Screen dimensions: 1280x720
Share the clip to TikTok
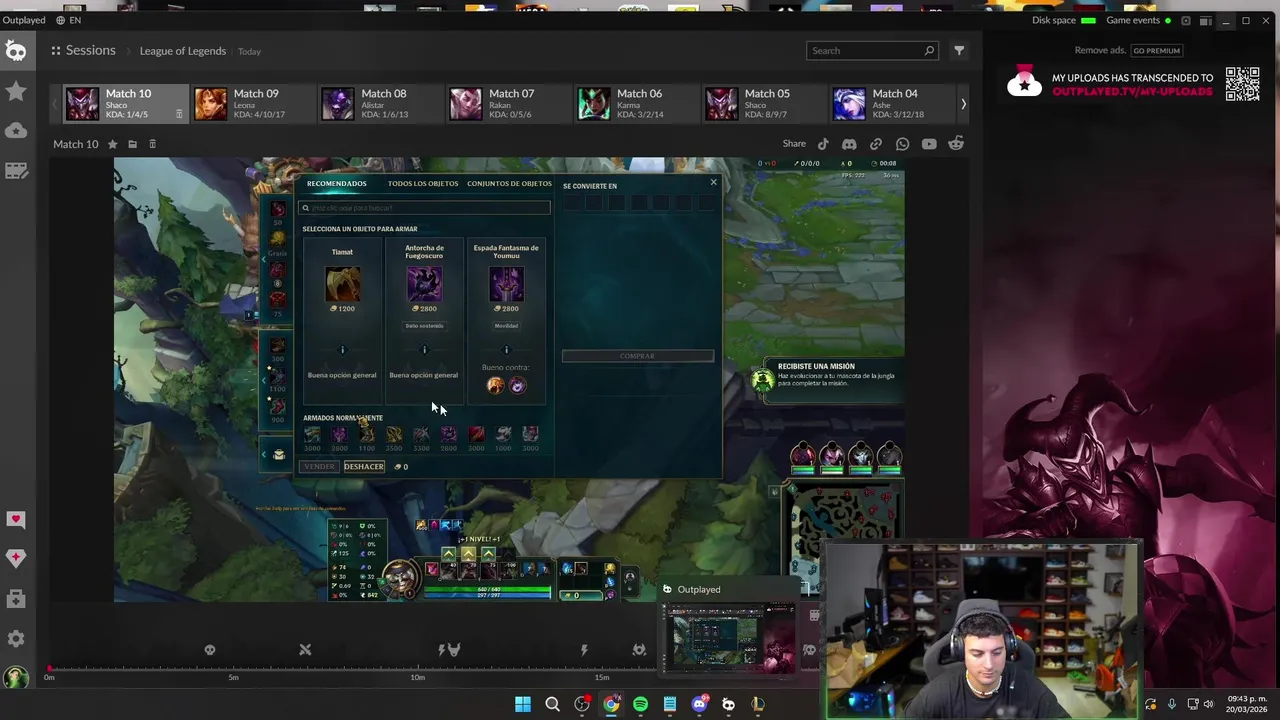(823, 144)
